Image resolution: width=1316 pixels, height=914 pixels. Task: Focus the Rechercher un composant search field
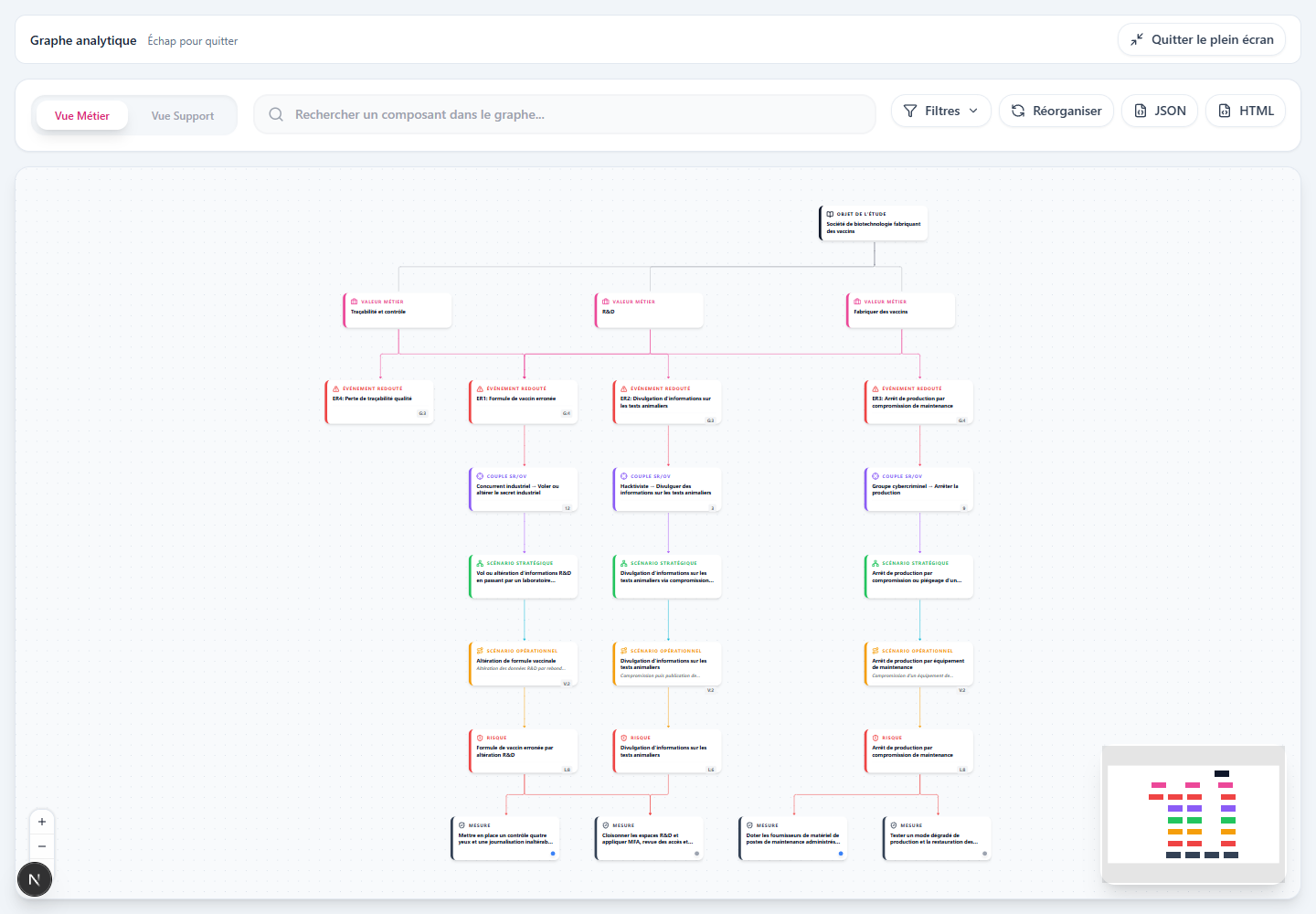[x=565, y=114]
